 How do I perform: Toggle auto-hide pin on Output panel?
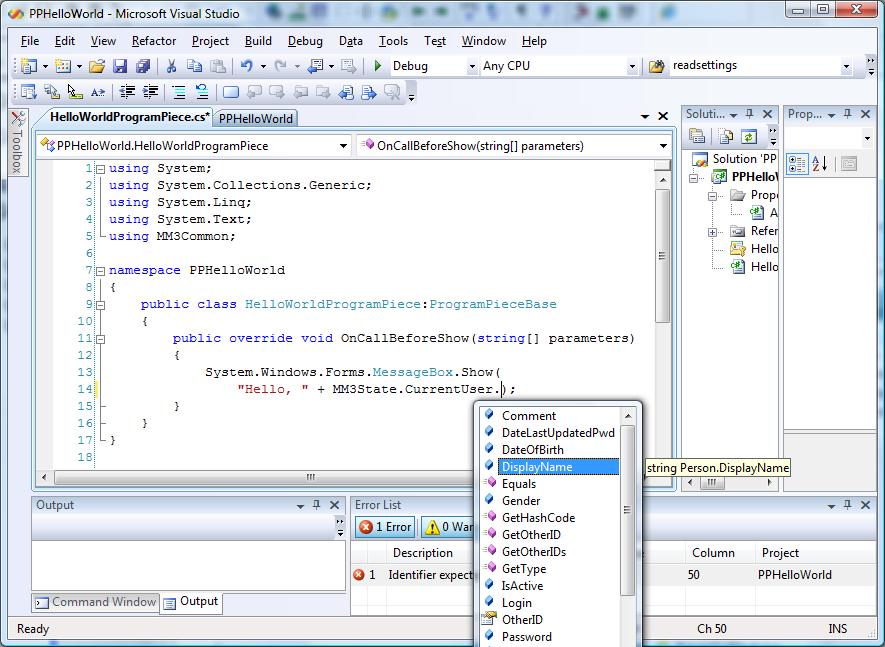pyautogui.click(x=317, y=505)
